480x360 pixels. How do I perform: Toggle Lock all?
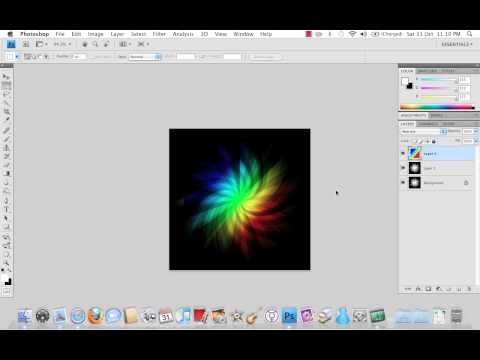click(x=434, y=141)
